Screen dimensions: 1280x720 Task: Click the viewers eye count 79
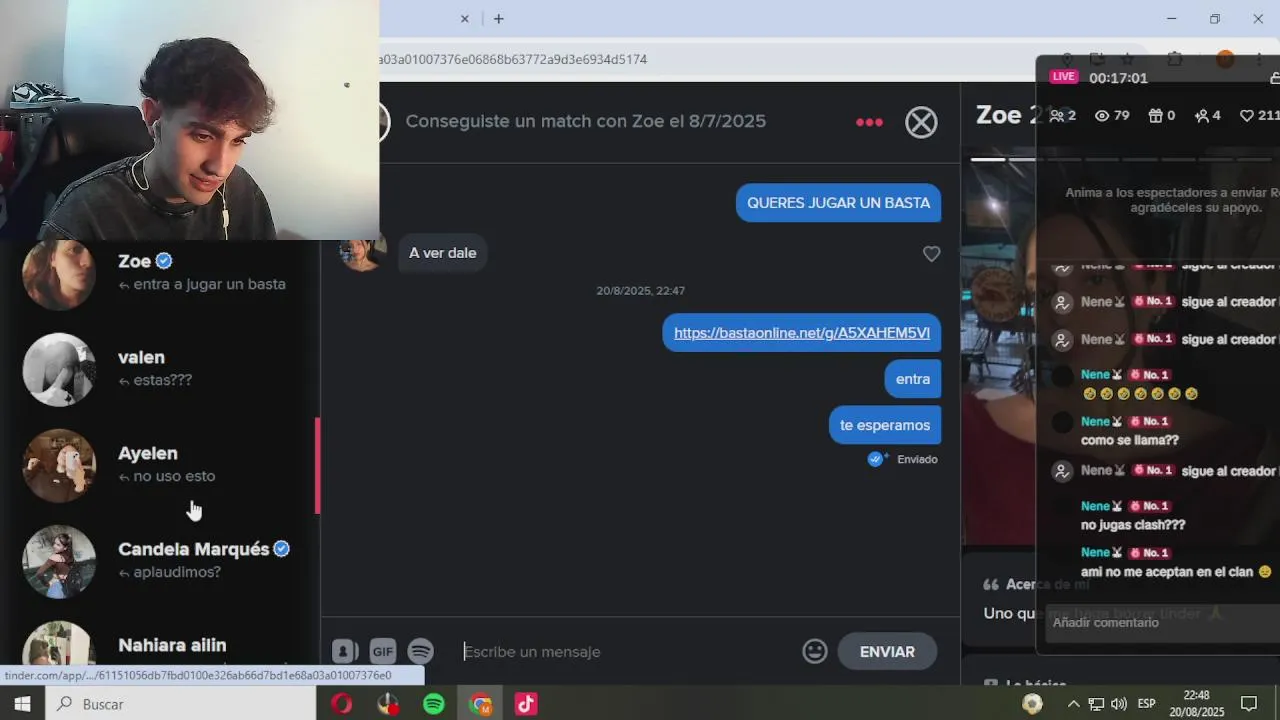1112,116
